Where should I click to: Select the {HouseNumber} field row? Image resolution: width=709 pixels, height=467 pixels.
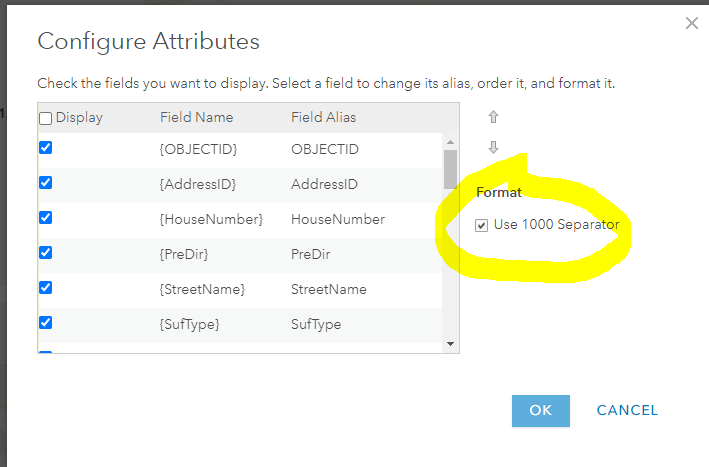[211, 219]
